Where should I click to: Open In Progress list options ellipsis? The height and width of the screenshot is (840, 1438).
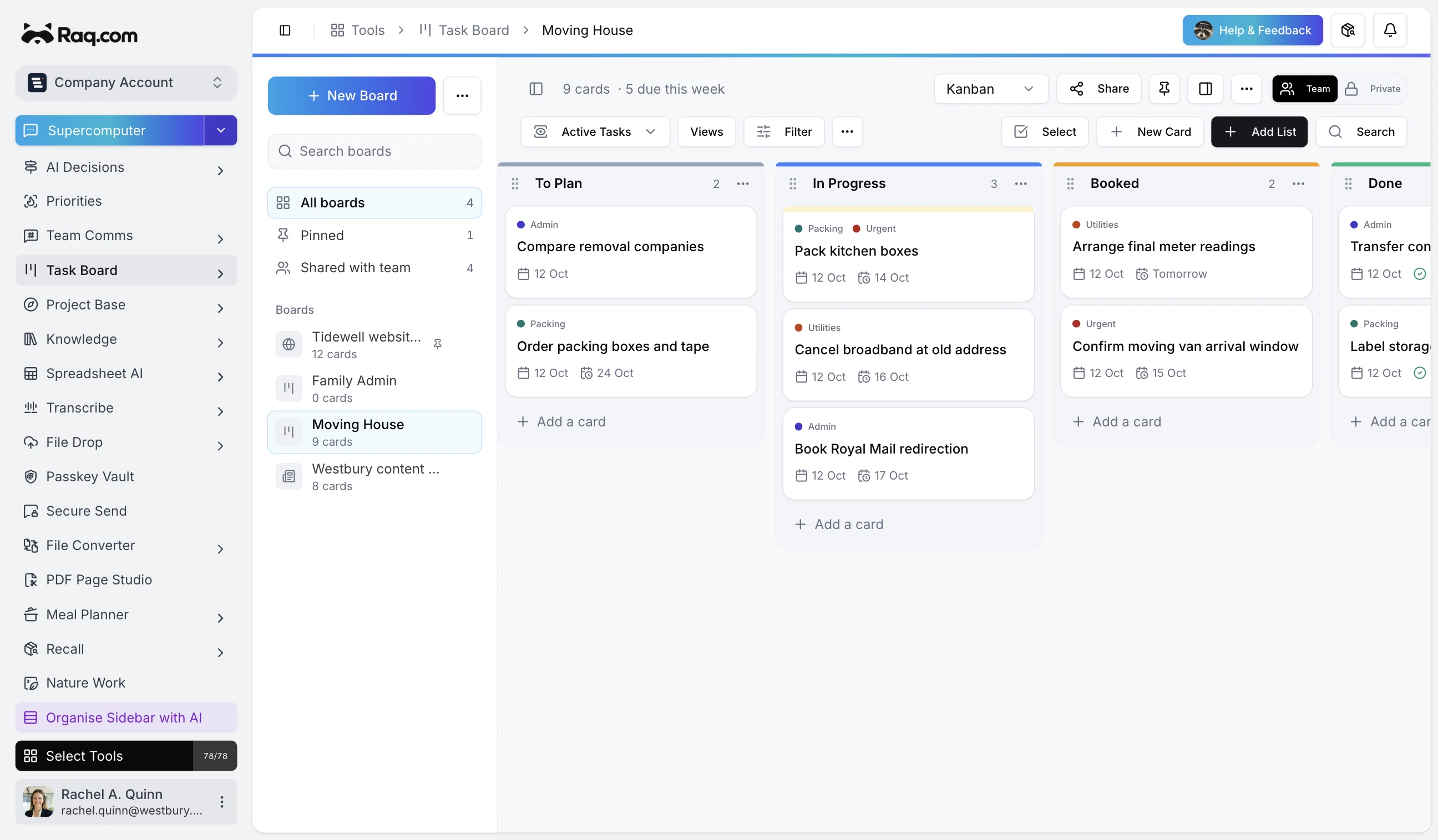click(1021, 184)
